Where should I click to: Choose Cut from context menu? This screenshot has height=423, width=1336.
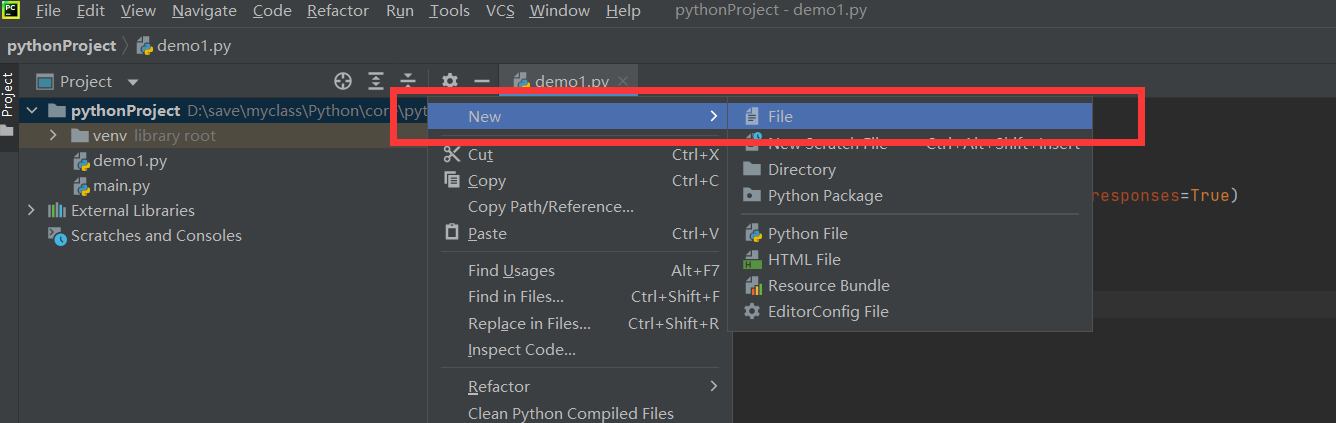tap(579, 155)
